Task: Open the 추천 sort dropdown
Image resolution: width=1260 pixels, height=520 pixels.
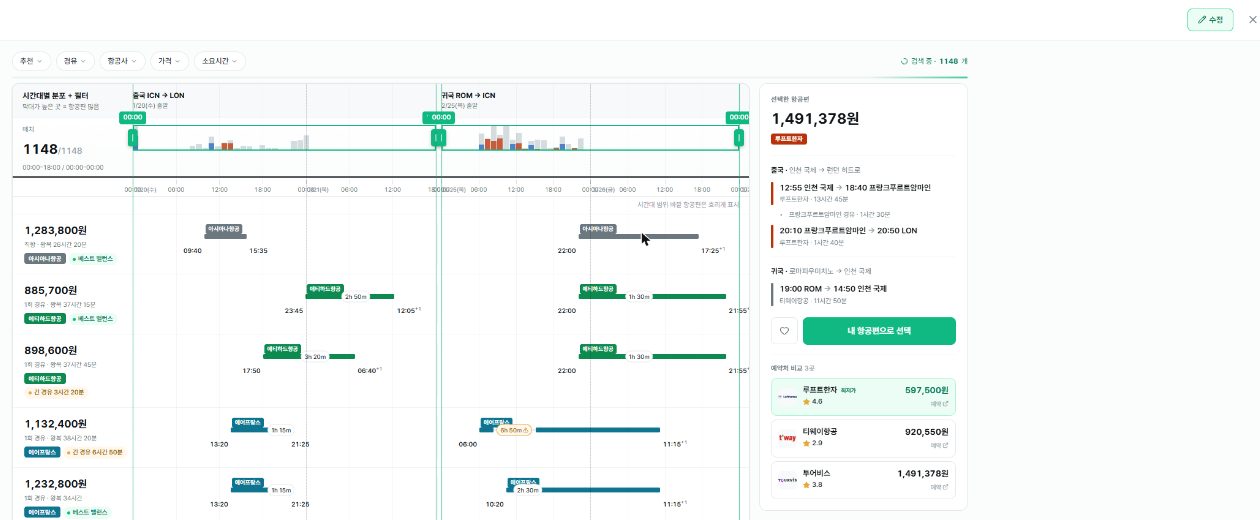Action: click(31, 61)
